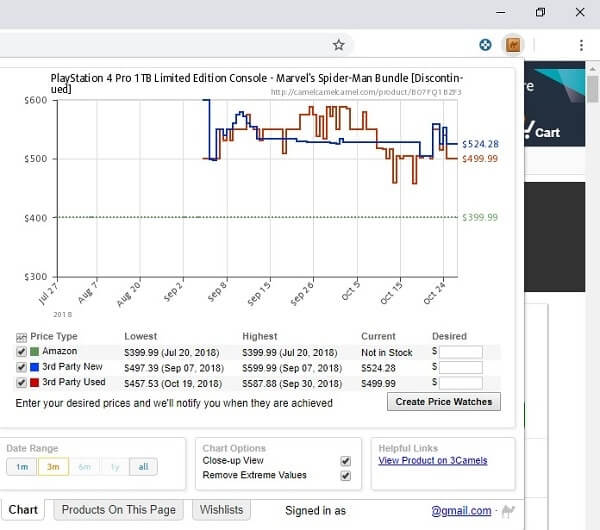The image size is (600, 530).
Task: Toggle the Close-up View checkbox
Action: pyautogui.click(x=345, y=461)
